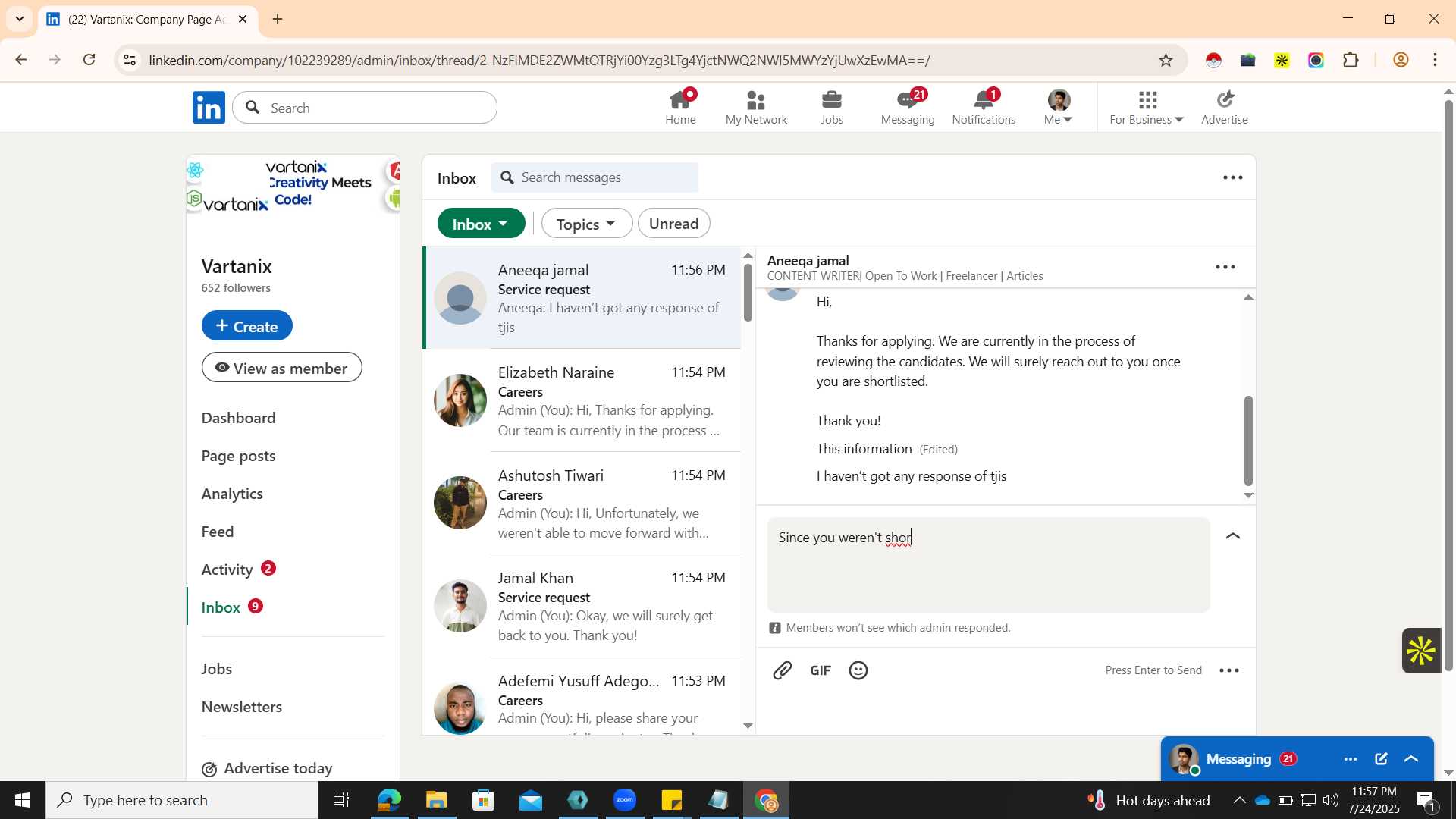Screen dimensions: 1456x819
Task: View site information icon in address bar
Action: point(130,61)
